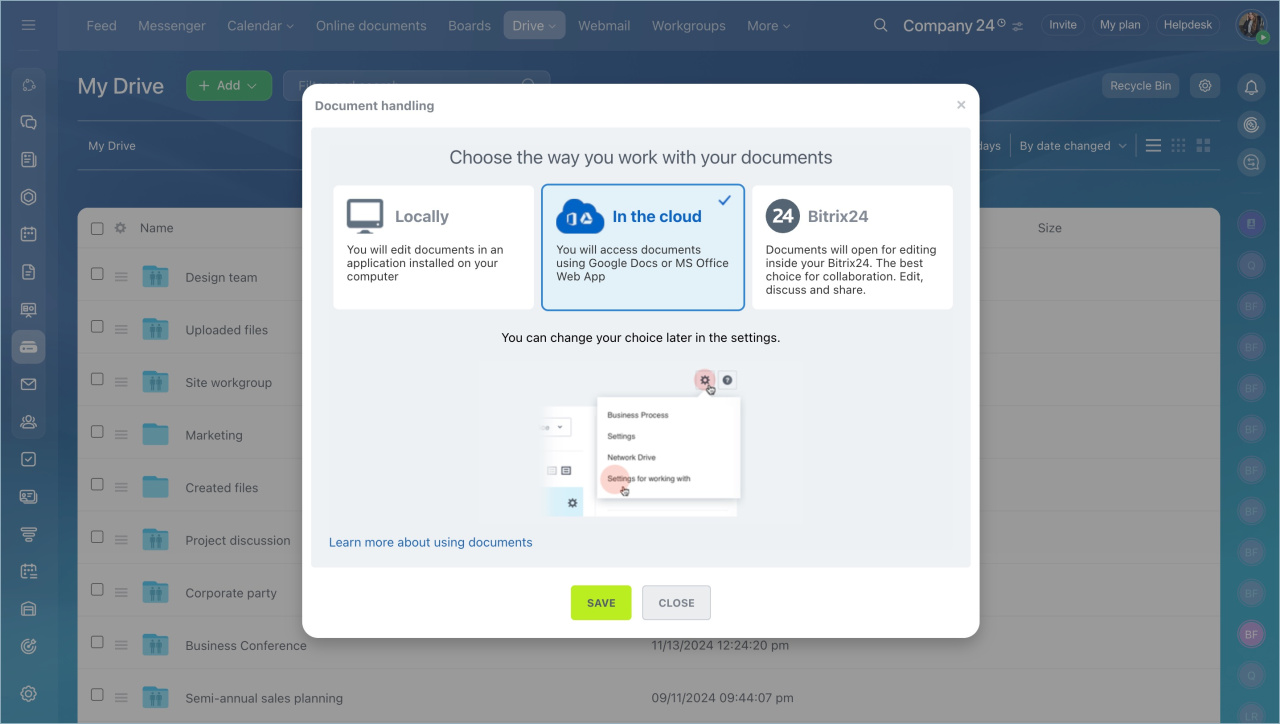Viewport: 1280px width, 724px height.
Task: Open the Semi-annual sales planning folder
Action: coord(264,698)
